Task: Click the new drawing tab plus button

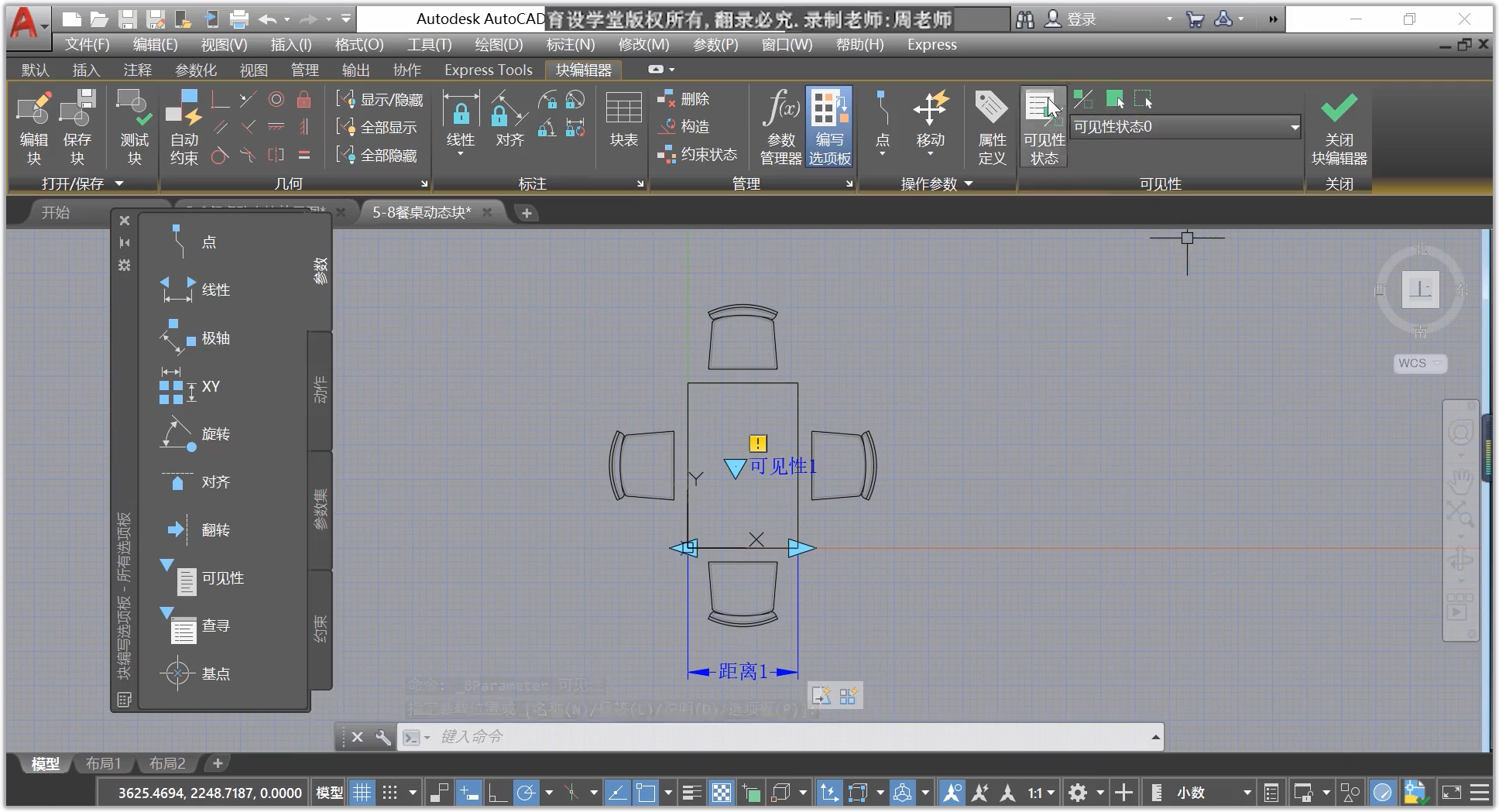Action: pyautogui.click(x=527, y=213)
